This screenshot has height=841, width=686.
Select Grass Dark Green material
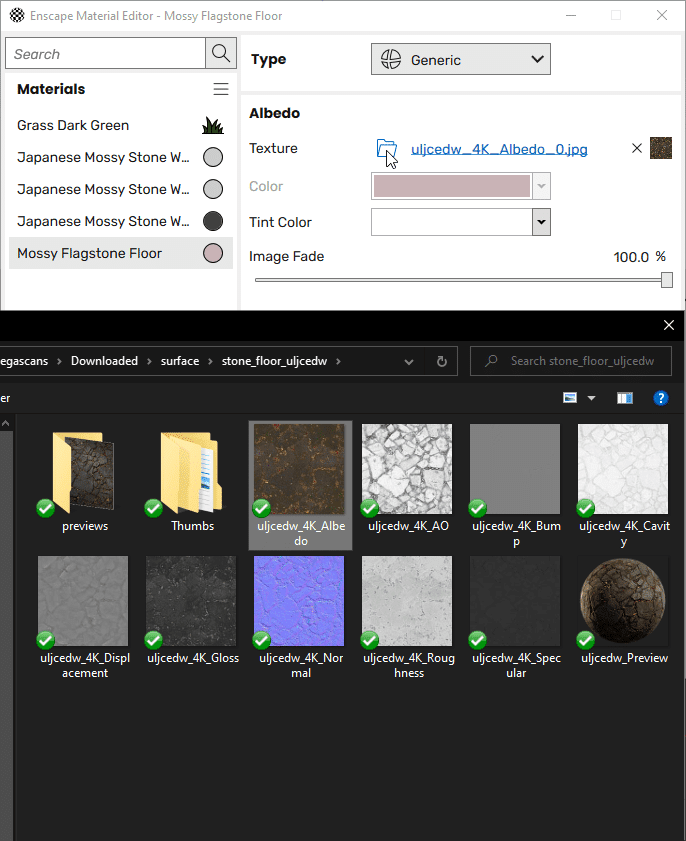tap(73, 125)
